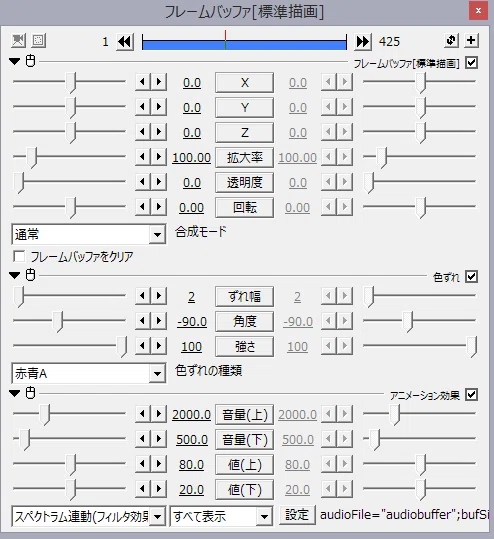The image size is (494, 539).
Task: Decrease the X value with its left arrow
Action: [x=143, y=82]
